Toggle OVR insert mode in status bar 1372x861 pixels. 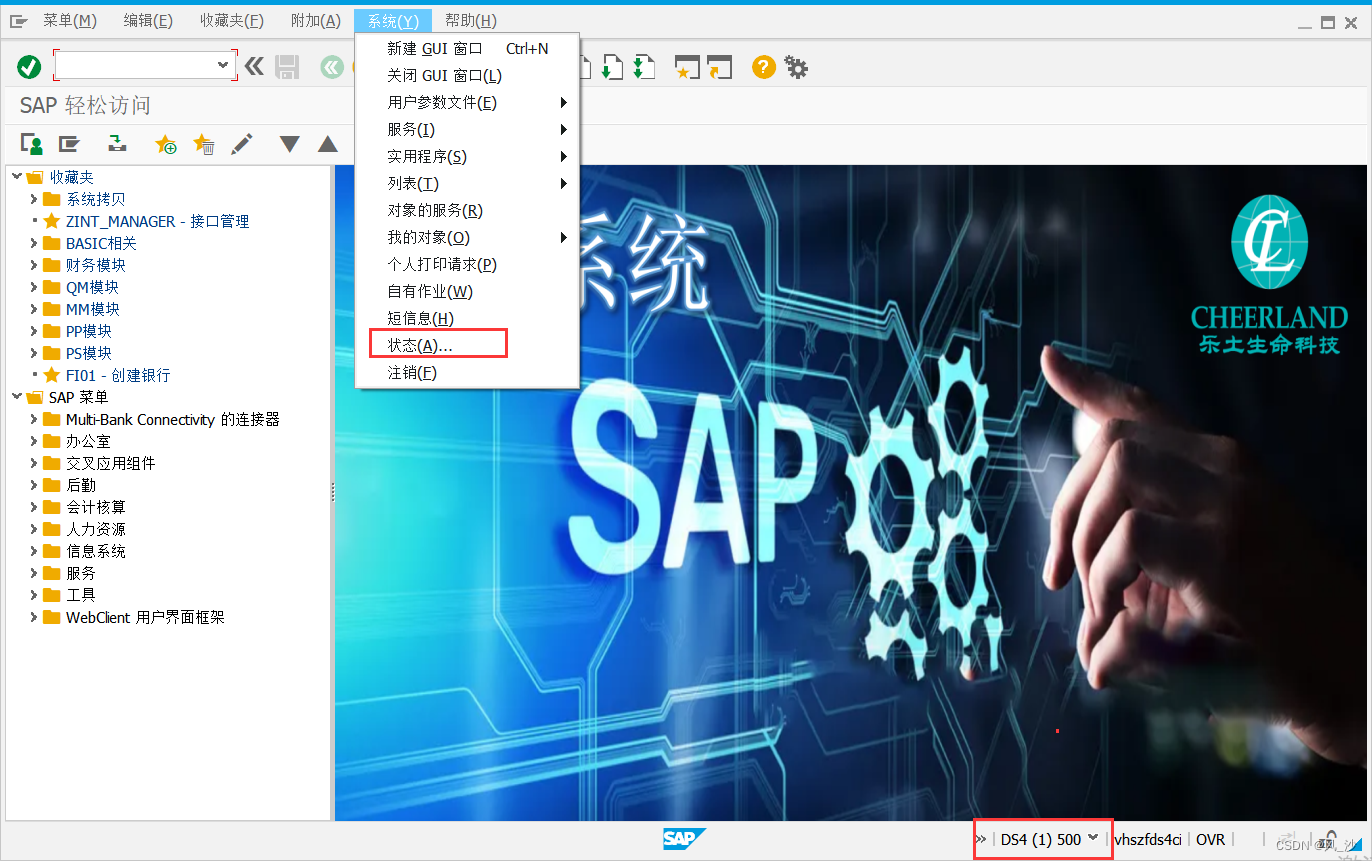point(1210,839)
